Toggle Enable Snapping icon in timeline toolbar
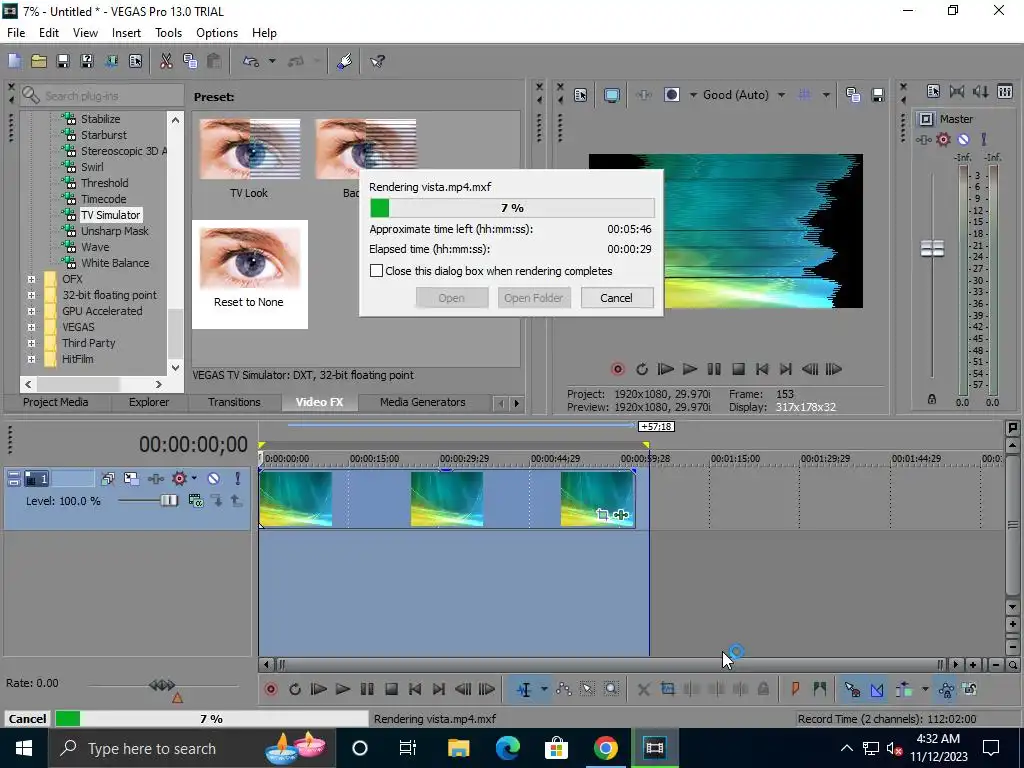The height and width of the screenshot is (768, 1024). click(x=852, y=690)
